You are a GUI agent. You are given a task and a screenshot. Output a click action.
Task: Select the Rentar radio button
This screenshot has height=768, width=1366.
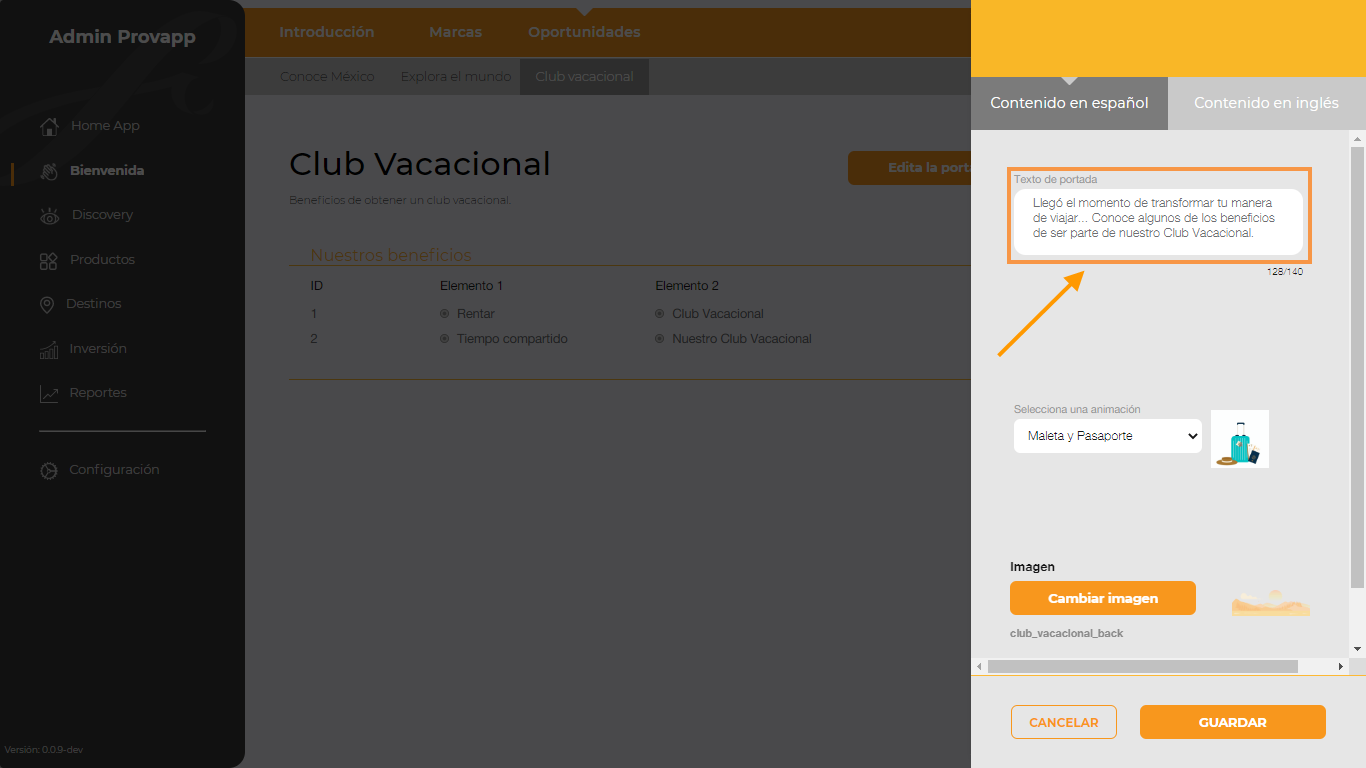point(445,314)
